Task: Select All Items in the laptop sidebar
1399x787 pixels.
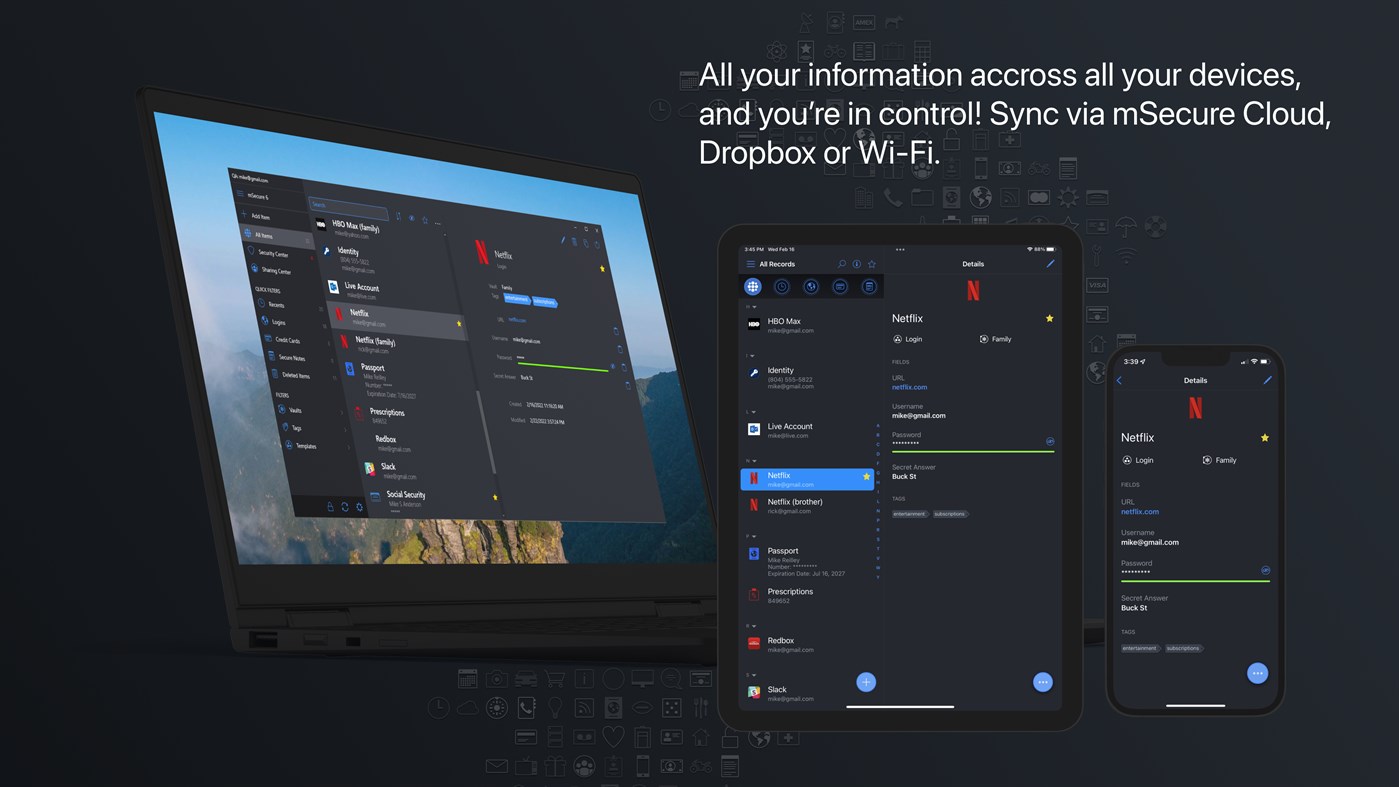Action: pyautogui.click(x=277, y=236)
